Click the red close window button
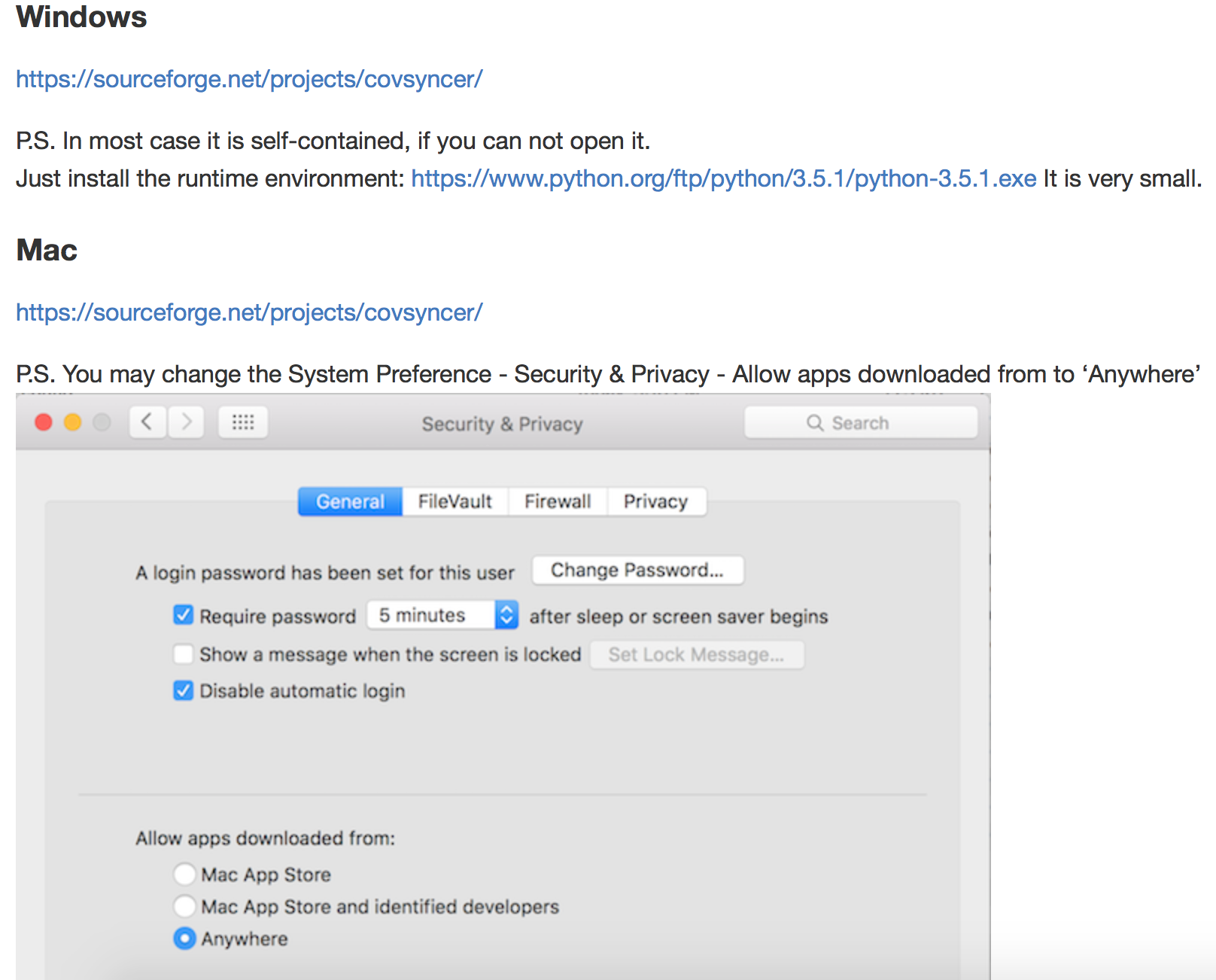The width and height of the screenshot is (1216, 980). pyautogui.click(x=44, y=422)
